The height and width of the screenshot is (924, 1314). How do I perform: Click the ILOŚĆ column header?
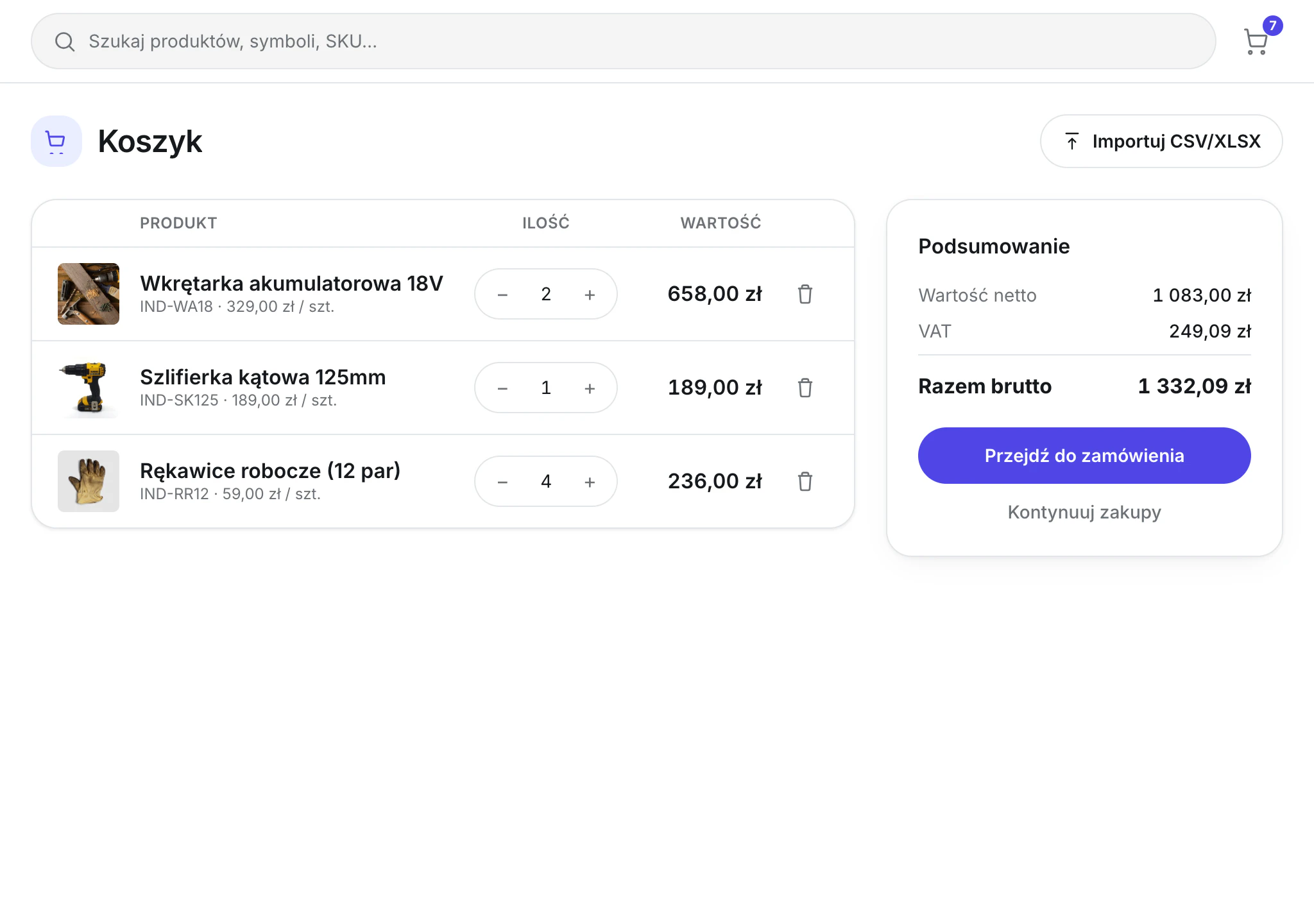point(546,223)
